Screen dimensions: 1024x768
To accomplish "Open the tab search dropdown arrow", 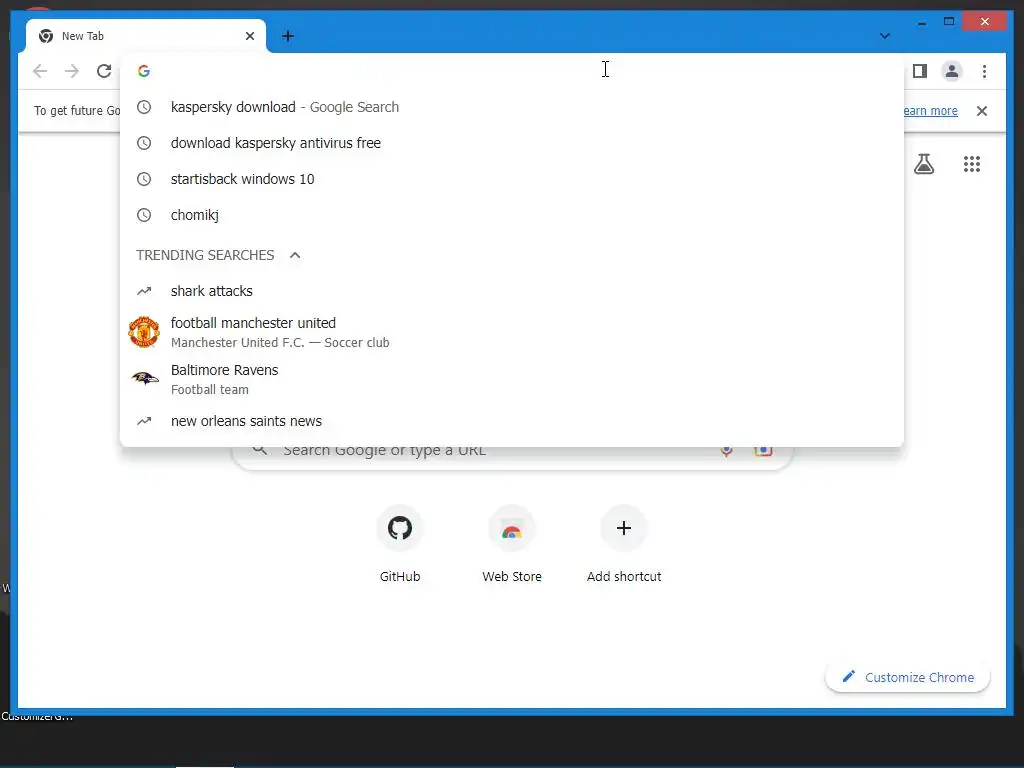I will coord(885,36).
